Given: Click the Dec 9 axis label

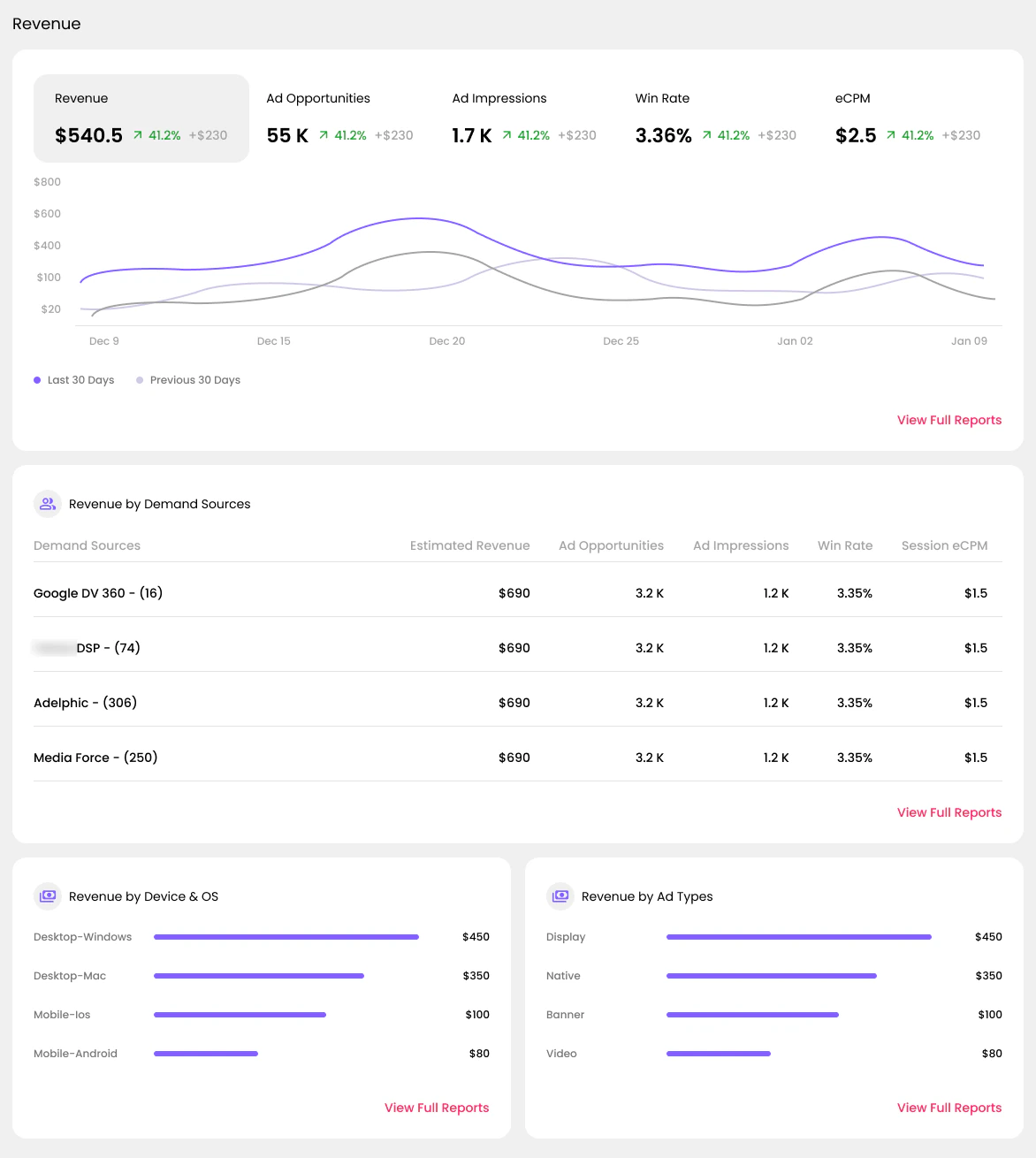Looking at the screenshot, I should 104,341.
